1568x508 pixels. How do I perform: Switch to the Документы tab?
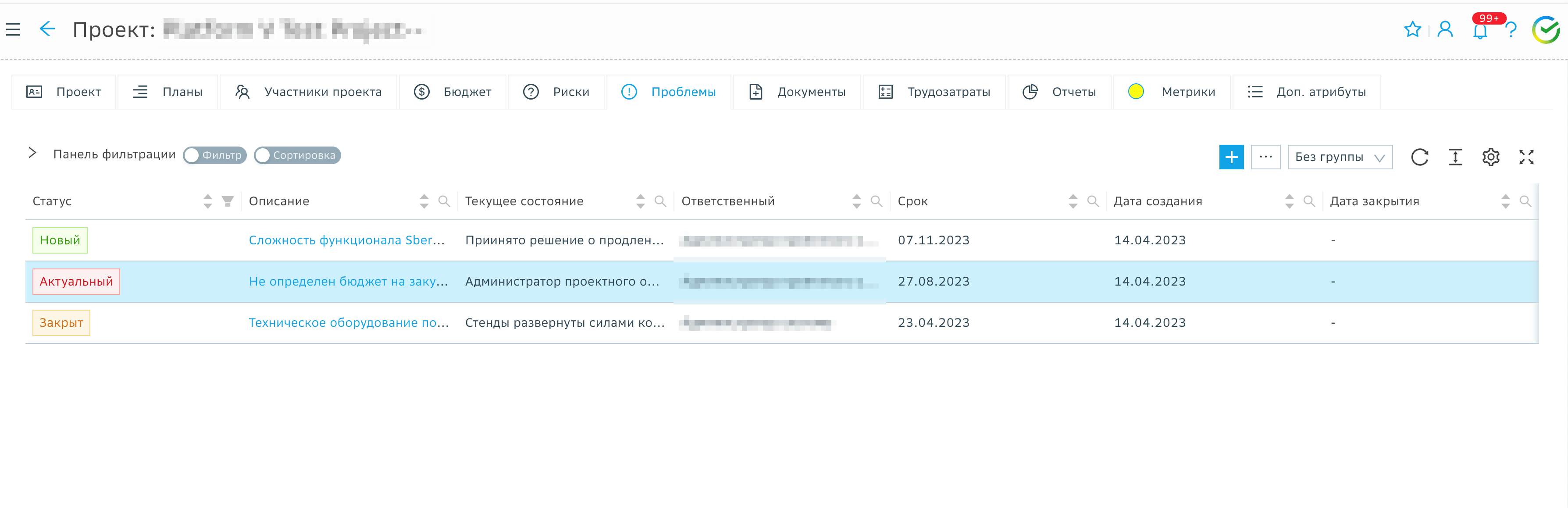tap(797, 92)
